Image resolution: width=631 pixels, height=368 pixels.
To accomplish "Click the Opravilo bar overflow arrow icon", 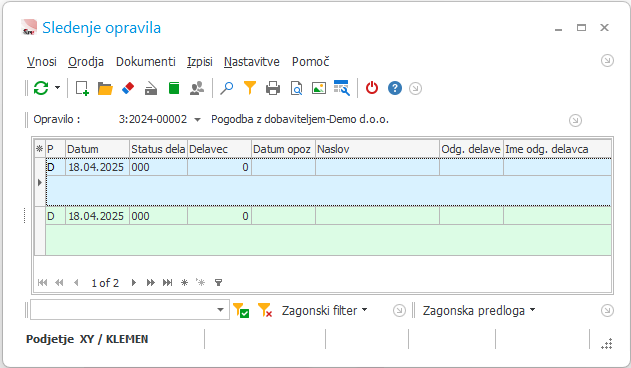I will [x=575, y=120].
